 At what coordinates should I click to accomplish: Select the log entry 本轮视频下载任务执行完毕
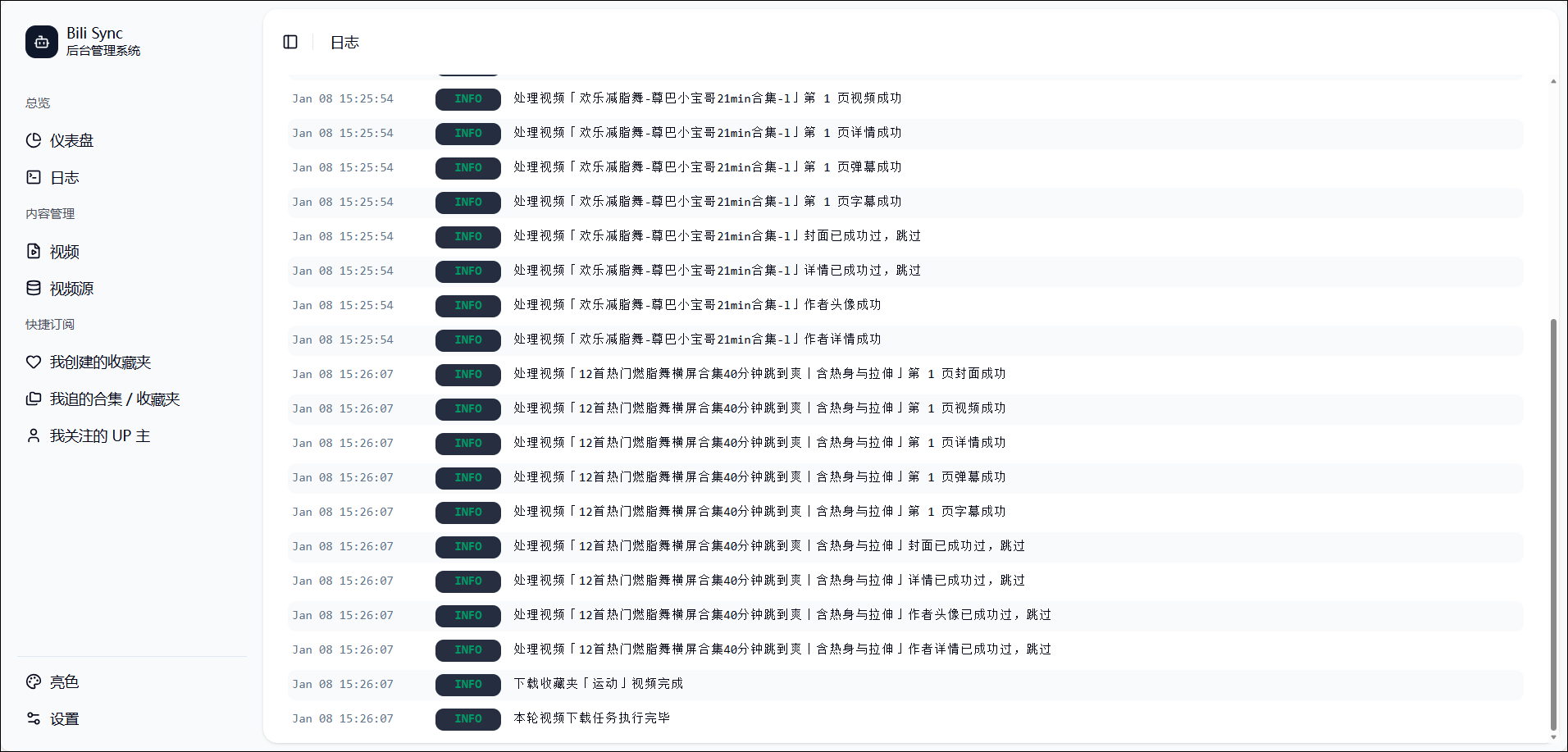pos(591,718)
